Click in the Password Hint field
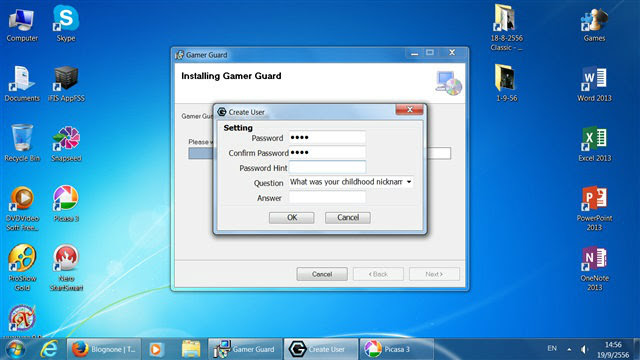Screen dimensions: 640x360 pyautogui.click(x=327, y=167)
